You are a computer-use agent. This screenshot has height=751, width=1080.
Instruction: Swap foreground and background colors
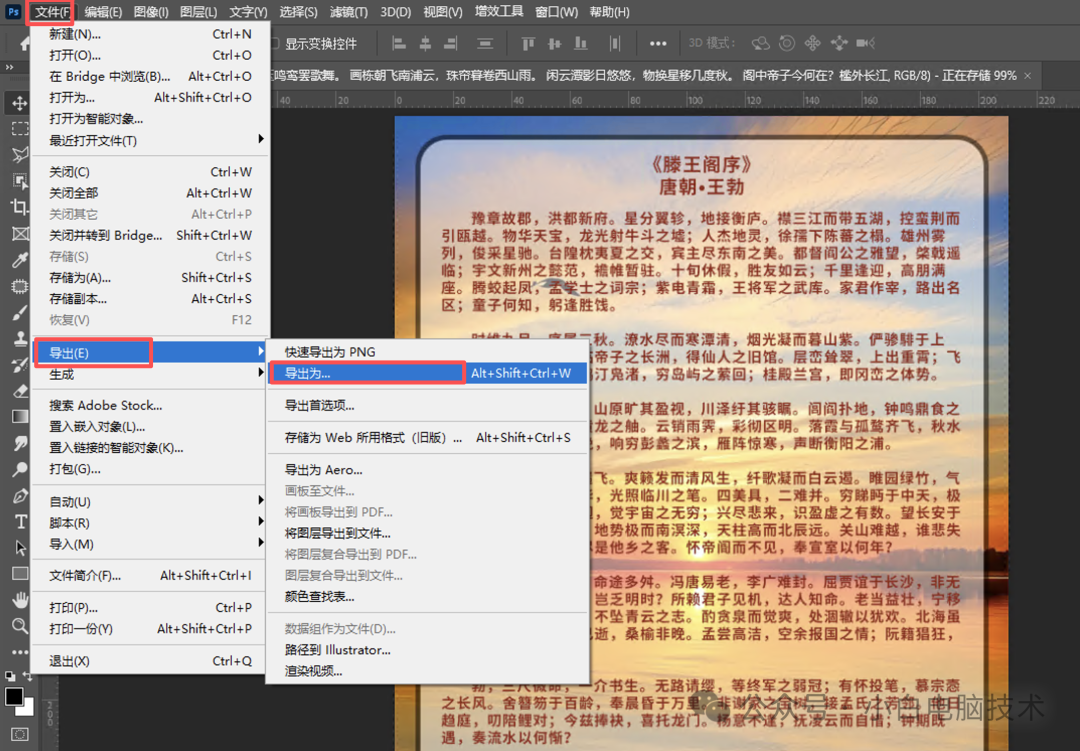[x=27, y=677]
